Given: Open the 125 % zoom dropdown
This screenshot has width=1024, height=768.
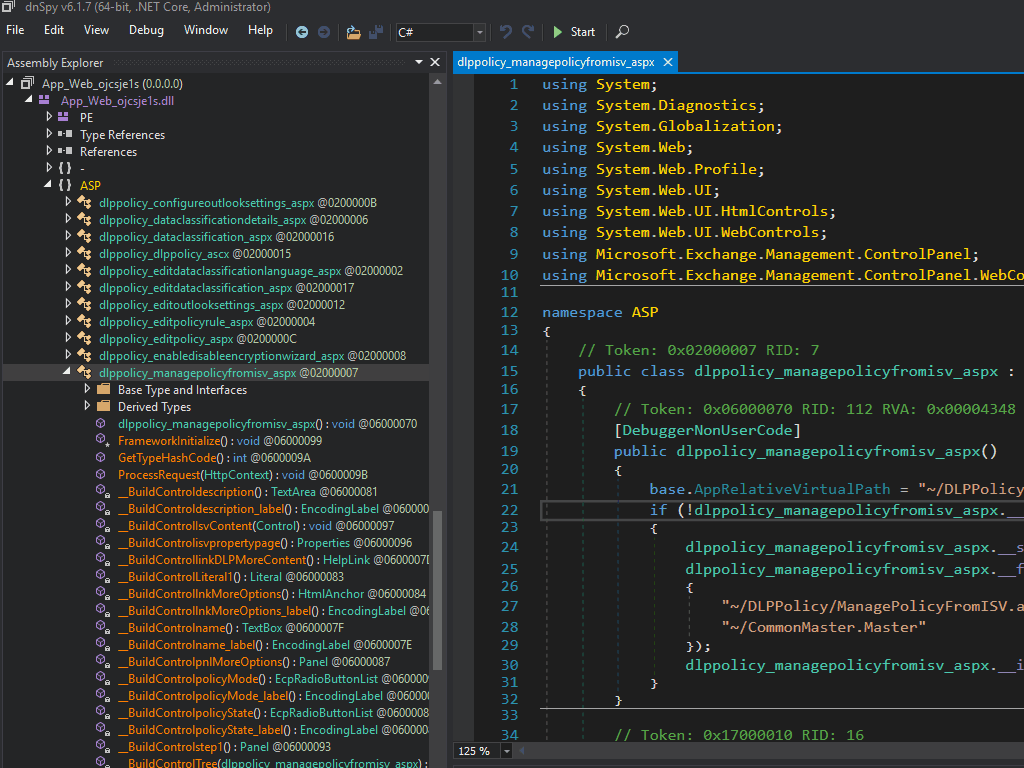Looking at the screenshot, I should 507,751.
